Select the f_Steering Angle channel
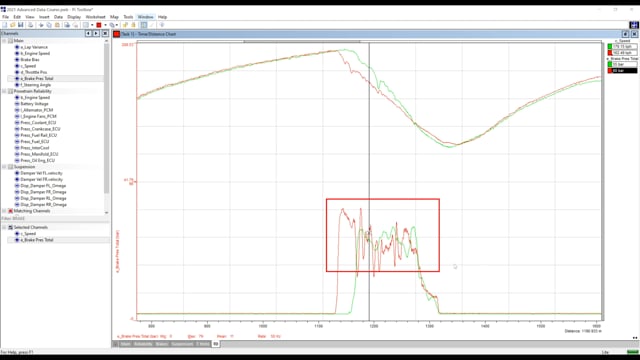 [x=36, y=85]
